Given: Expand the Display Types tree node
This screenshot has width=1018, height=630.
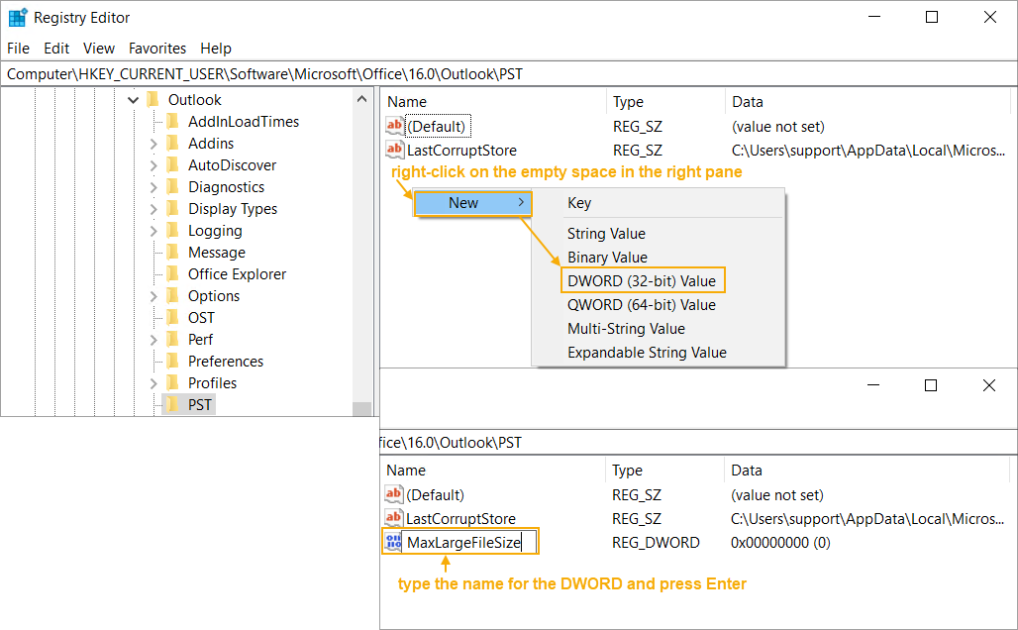Looking at the screenshot, I should (x=153, y=209).
